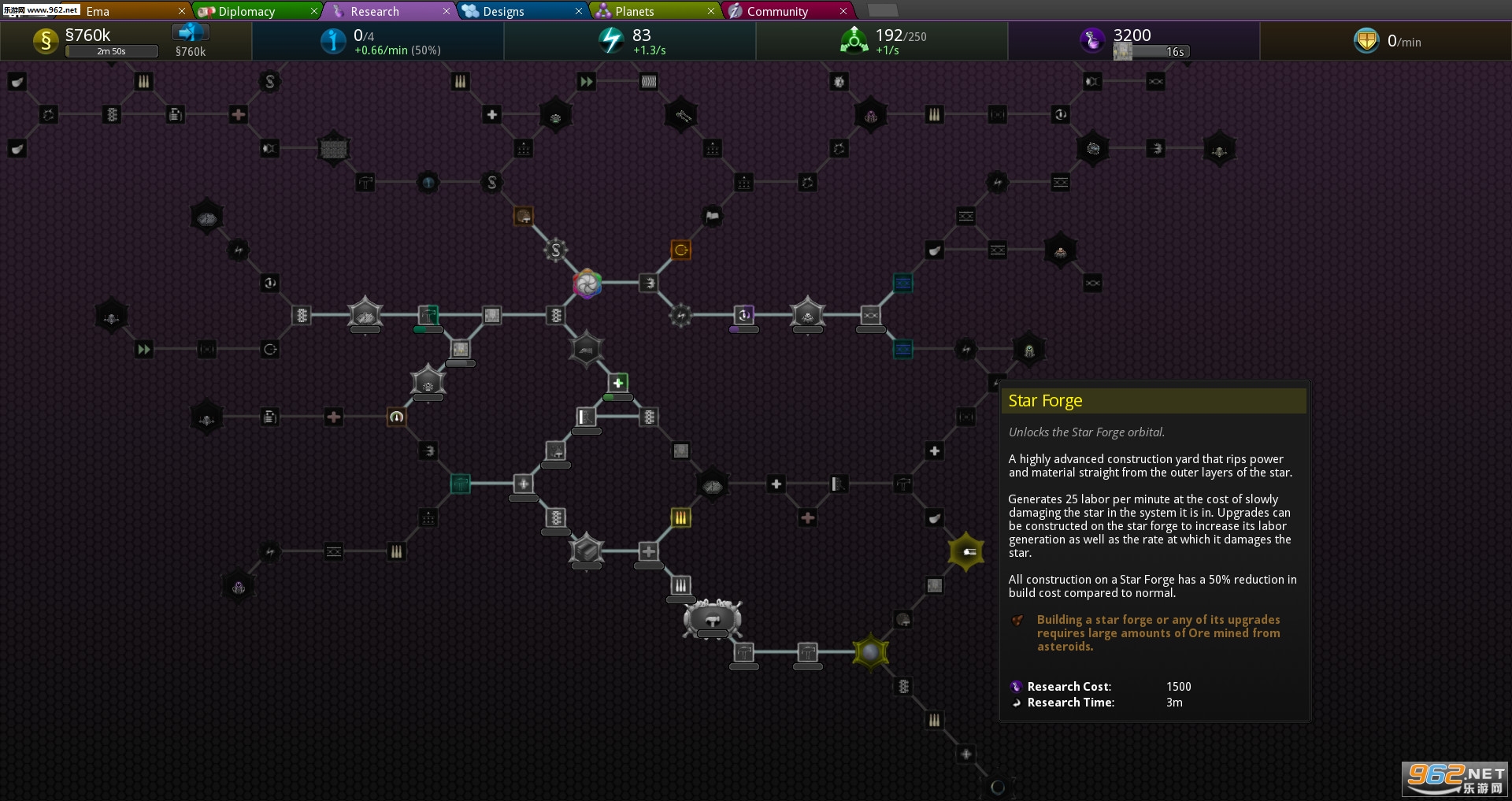Click the progress bar under the green plus node
1512x801 pixels.
point(618,398)
